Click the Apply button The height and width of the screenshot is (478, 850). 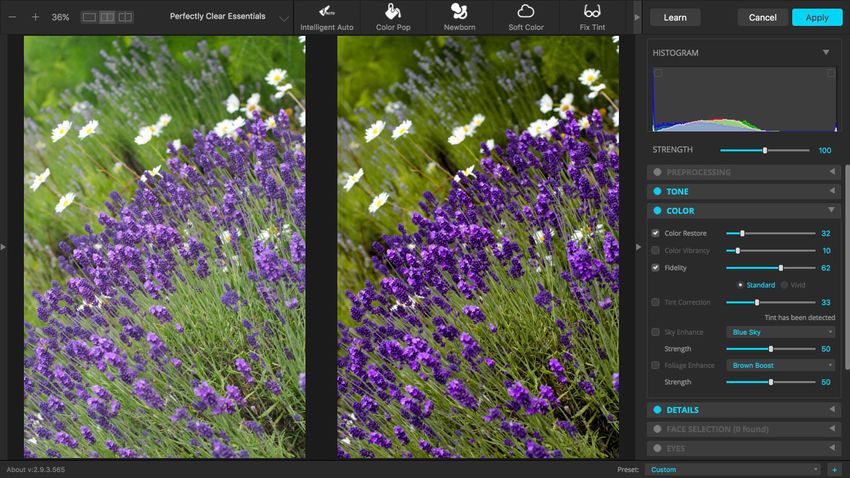click(x=817, y=17)
